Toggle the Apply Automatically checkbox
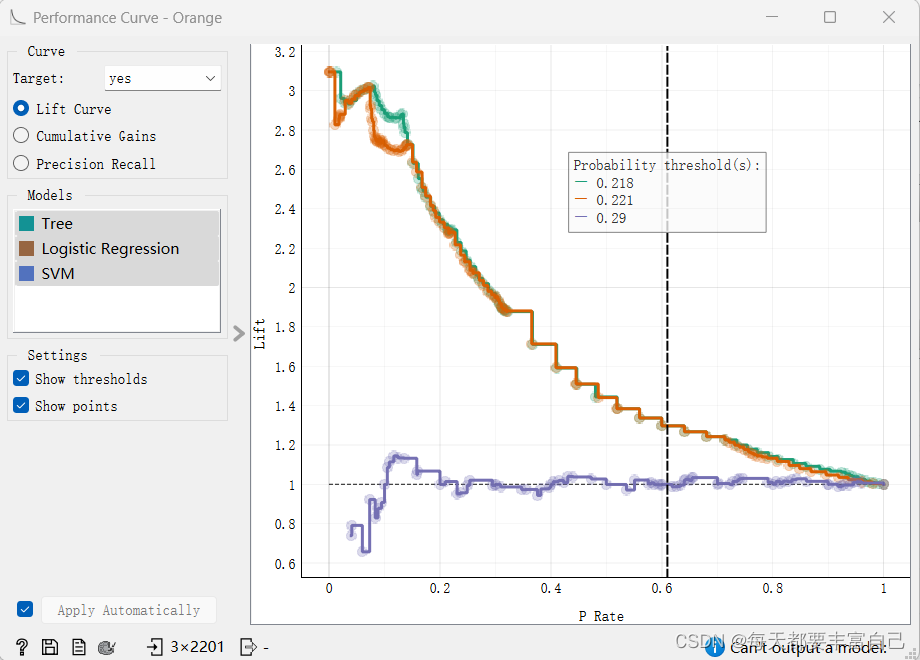This screenshot has height=660, width=920. click(x=25, y=609)
